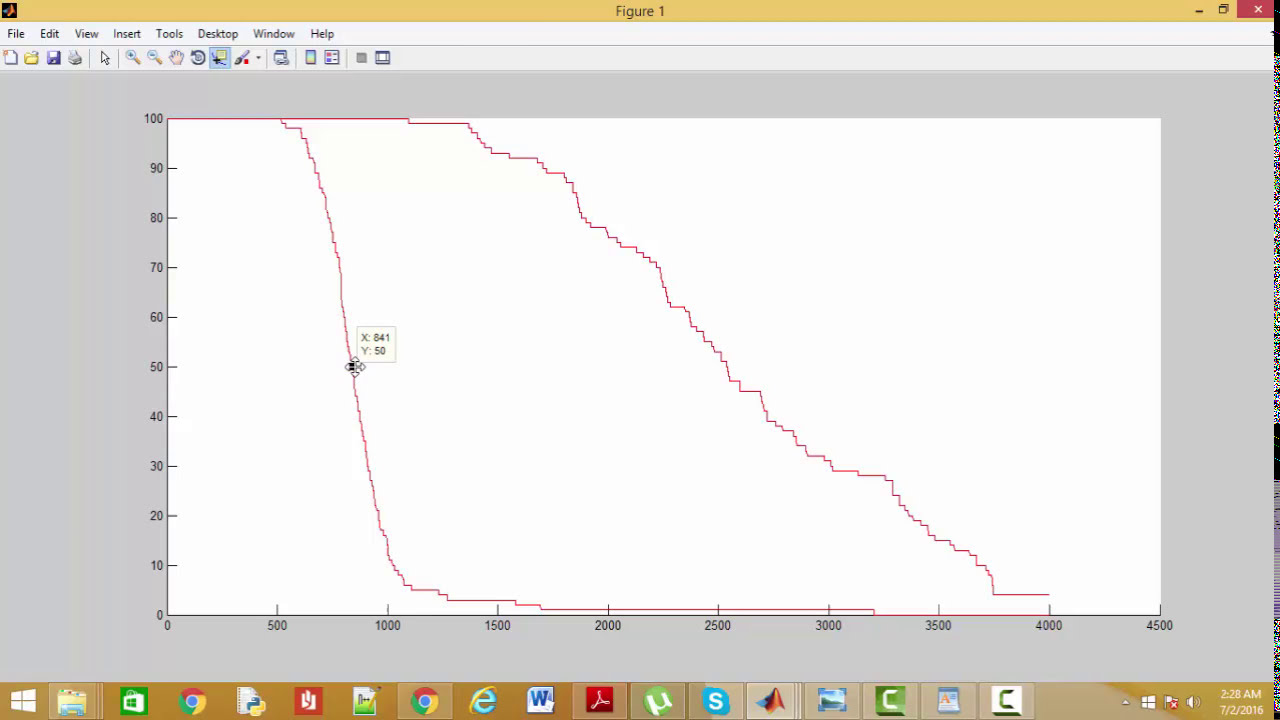Open Adobe Reader from the taskbar
1280x720 pixels.
click(x=600, y=701)
